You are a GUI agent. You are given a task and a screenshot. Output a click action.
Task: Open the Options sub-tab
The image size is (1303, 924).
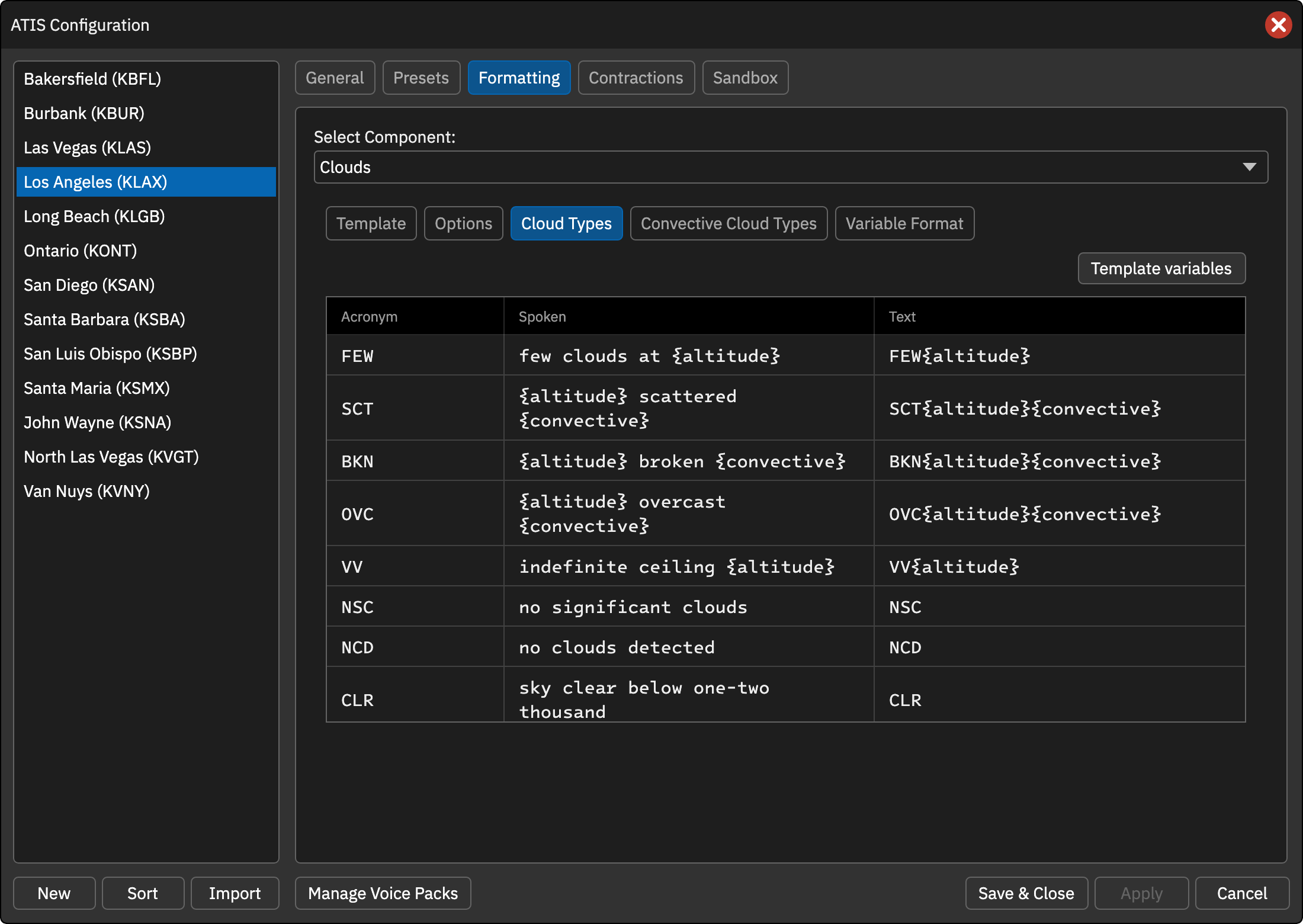tap(463, 223)
